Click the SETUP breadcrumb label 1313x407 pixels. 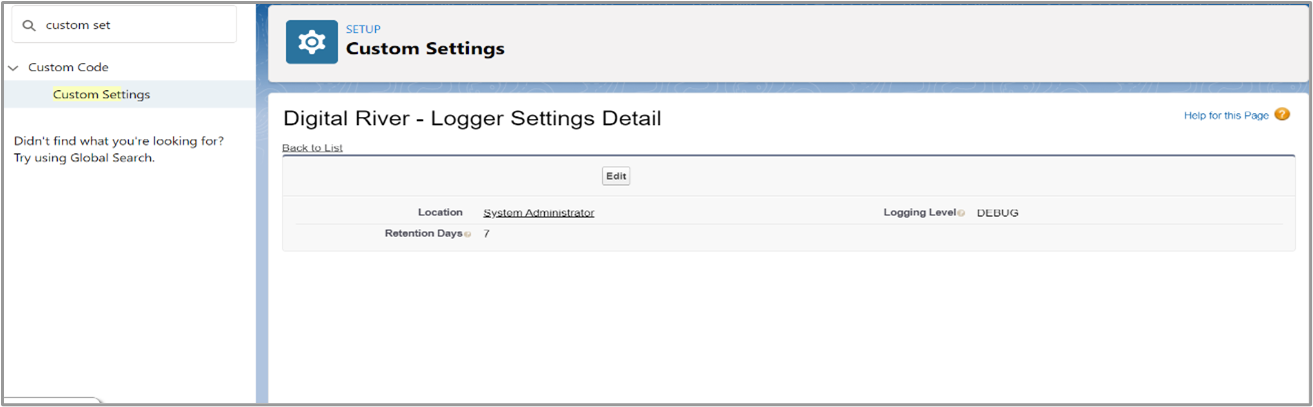pos(363,29)
